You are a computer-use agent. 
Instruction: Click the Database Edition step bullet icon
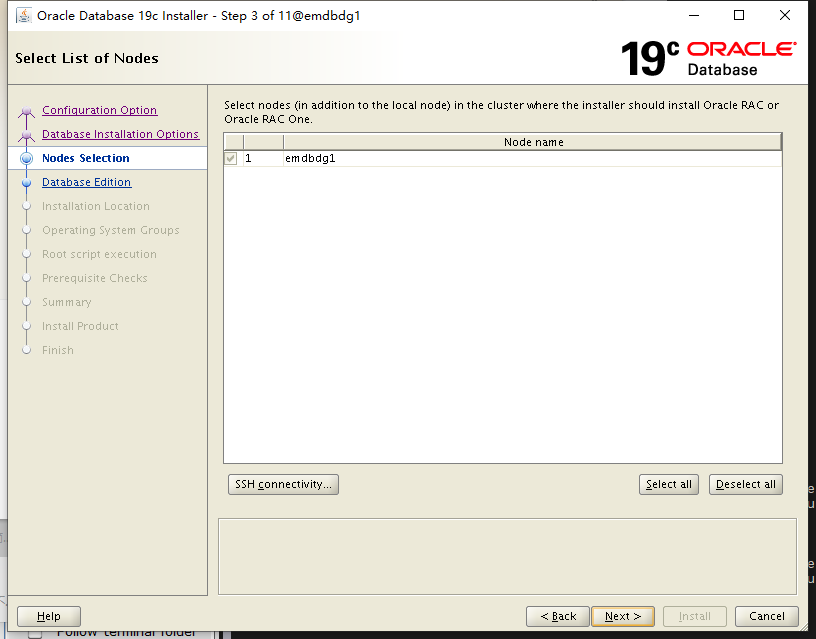point(27,183)
